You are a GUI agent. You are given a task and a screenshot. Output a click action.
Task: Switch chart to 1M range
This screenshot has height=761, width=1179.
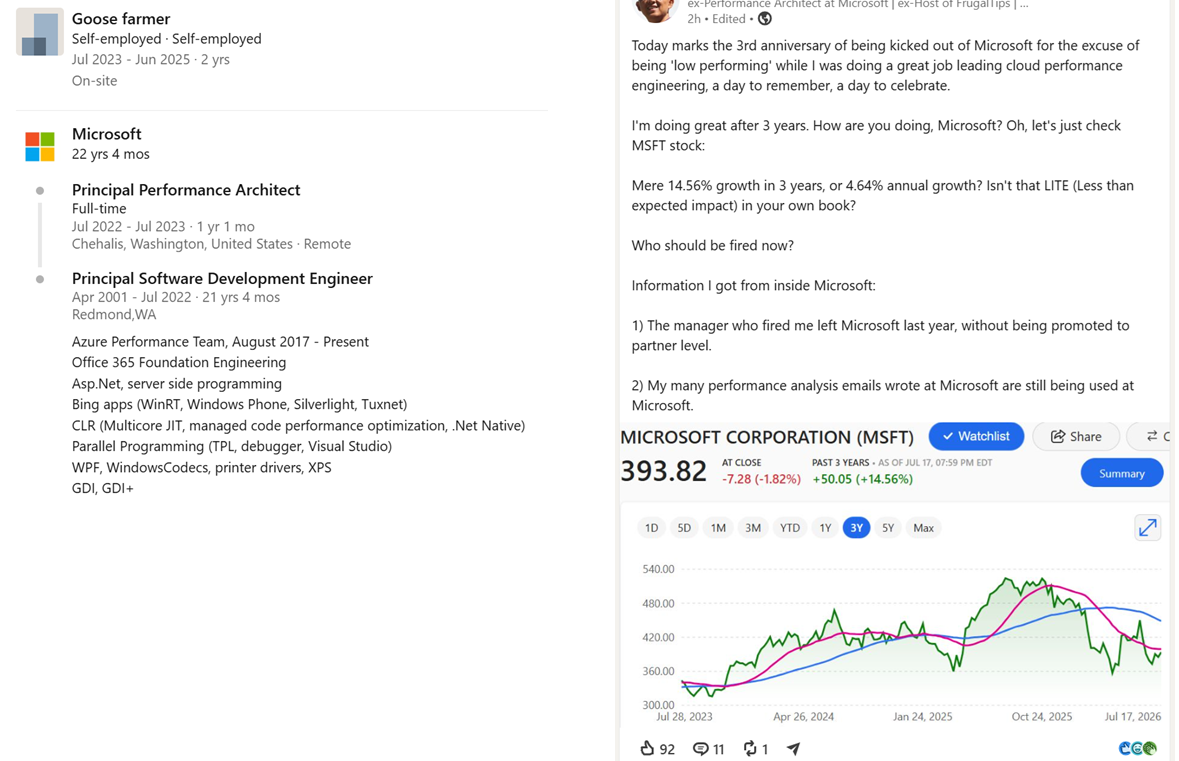pyautogui.click(x=718, y=528)
